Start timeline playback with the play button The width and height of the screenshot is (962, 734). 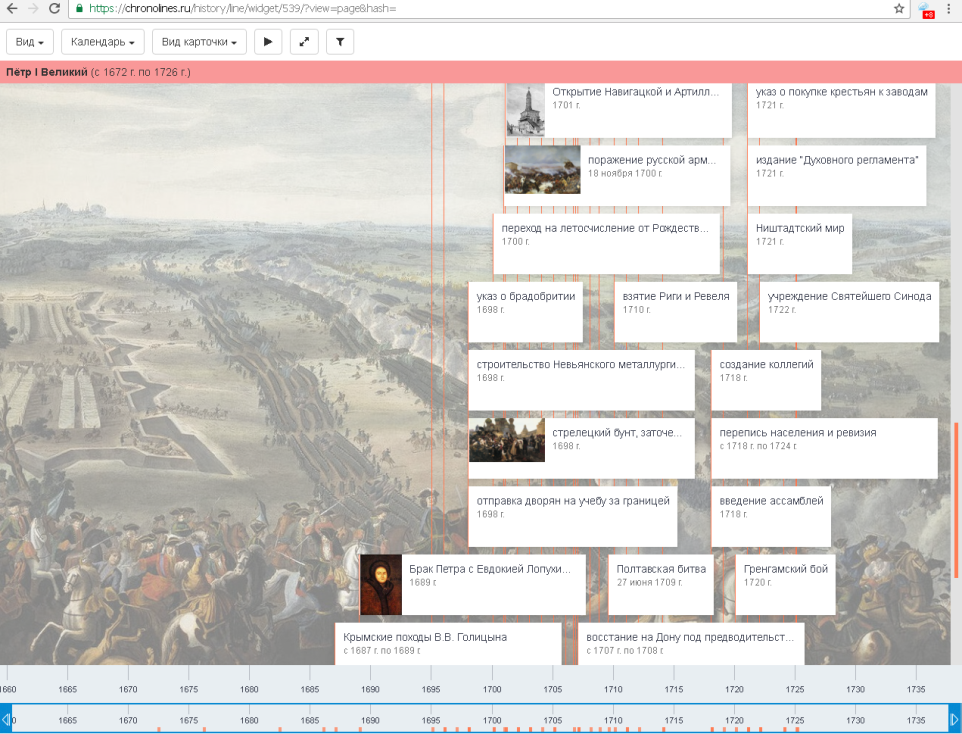pyautogui.click(x=268, y=42)
